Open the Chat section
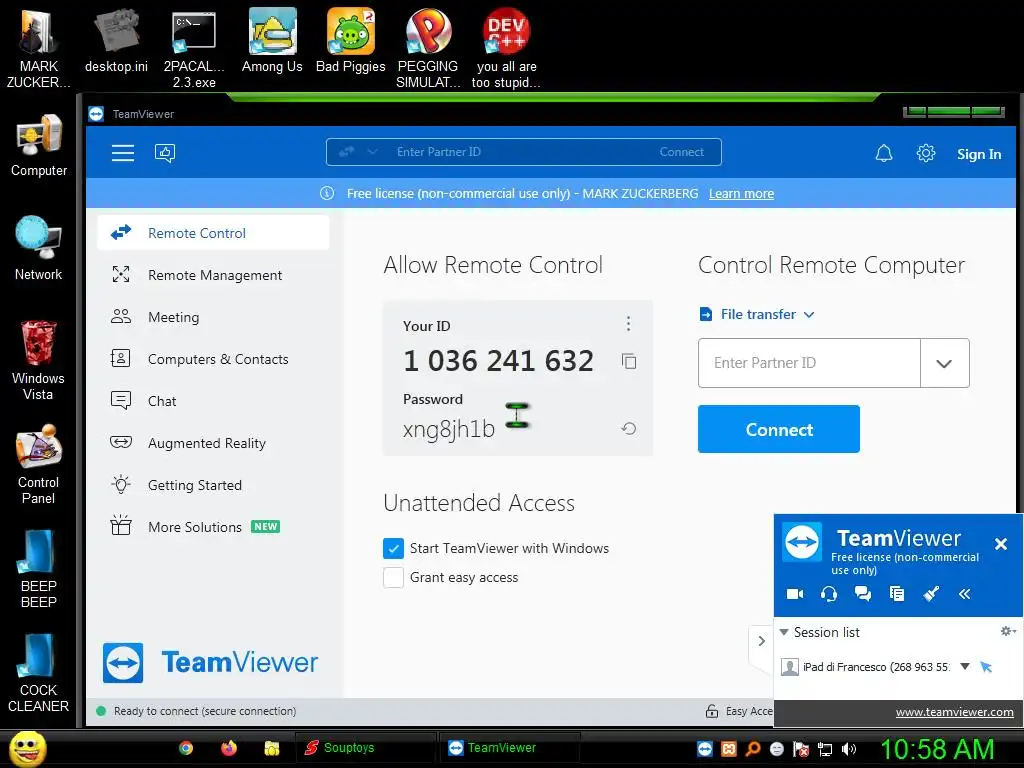This screenshot has height=768, width=1024. click(x=213, y=401)
